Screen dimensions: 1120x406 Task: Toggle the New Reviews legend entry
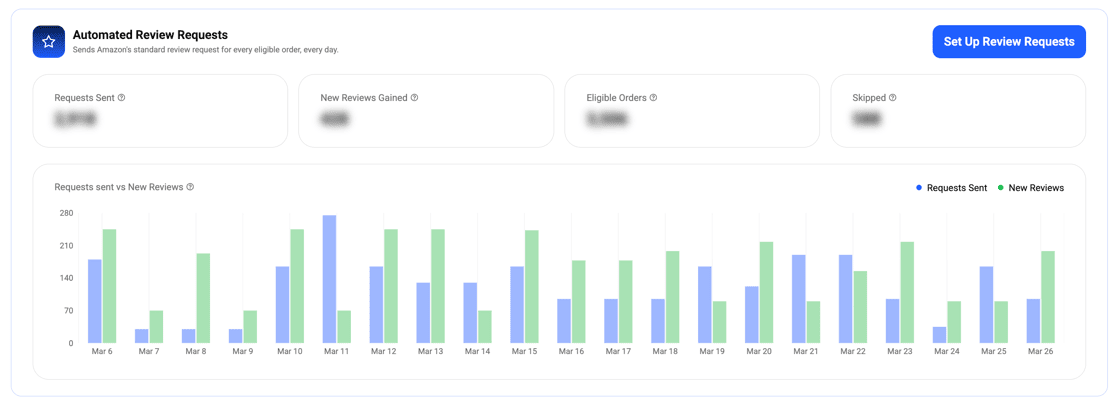point(1031,188)
